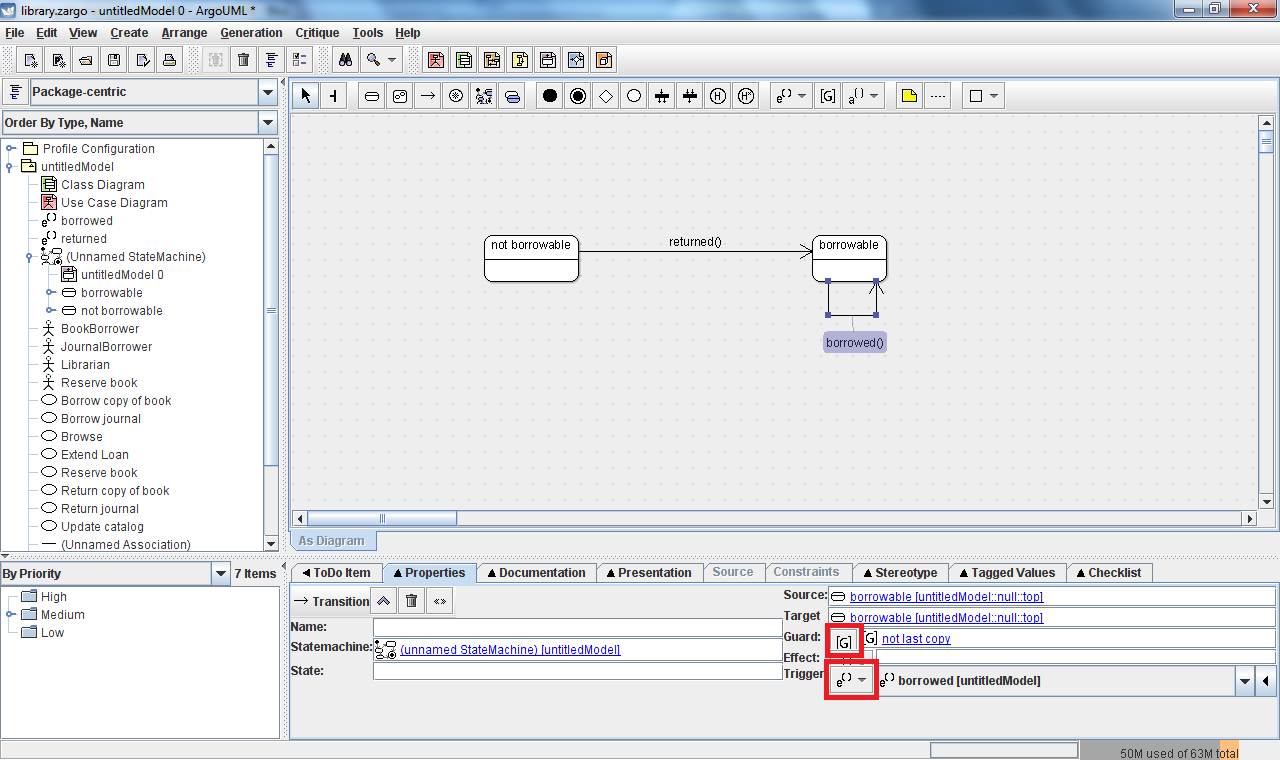This screenshot has width=1280, height=760.
Task: Expand the borrowable state tree node
Action: [50, 293]
